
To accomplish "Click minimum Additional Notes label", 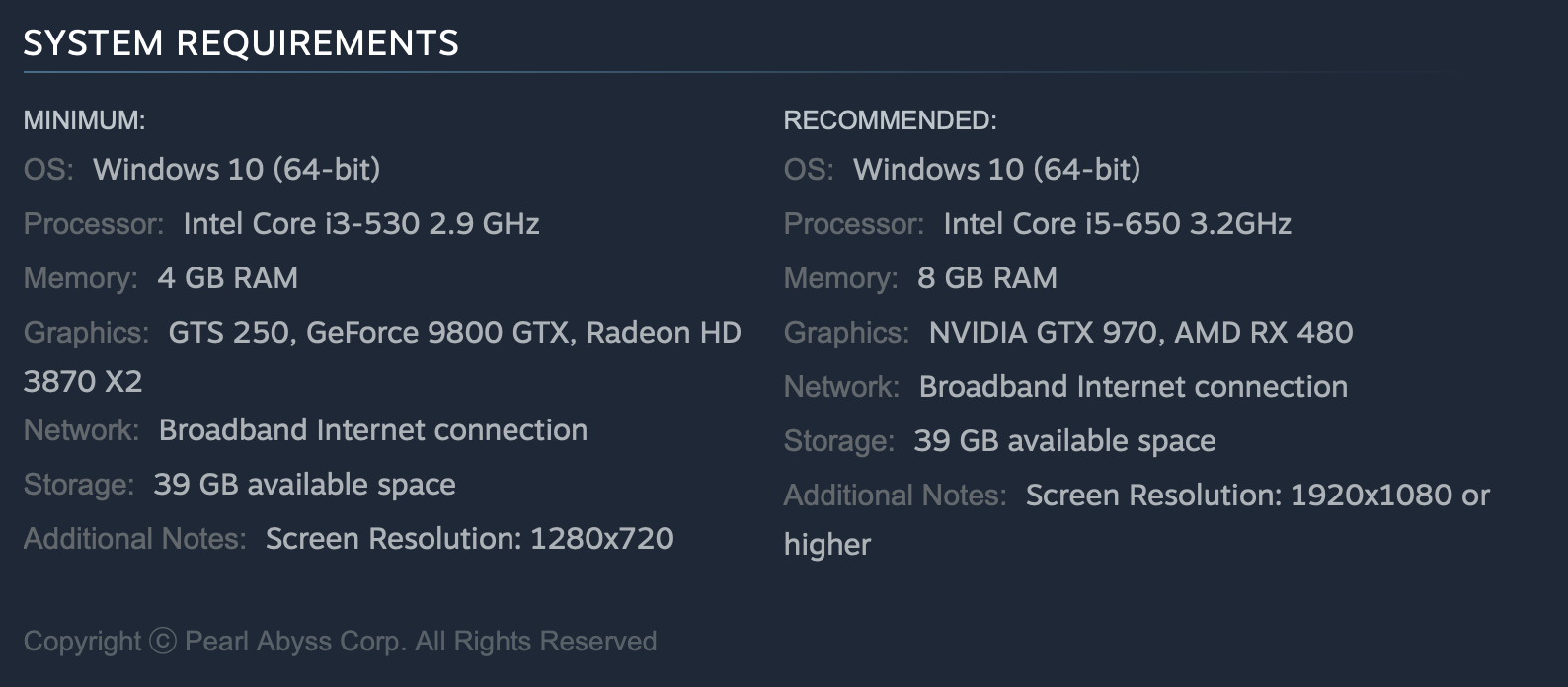I will [x=134, y=539].
